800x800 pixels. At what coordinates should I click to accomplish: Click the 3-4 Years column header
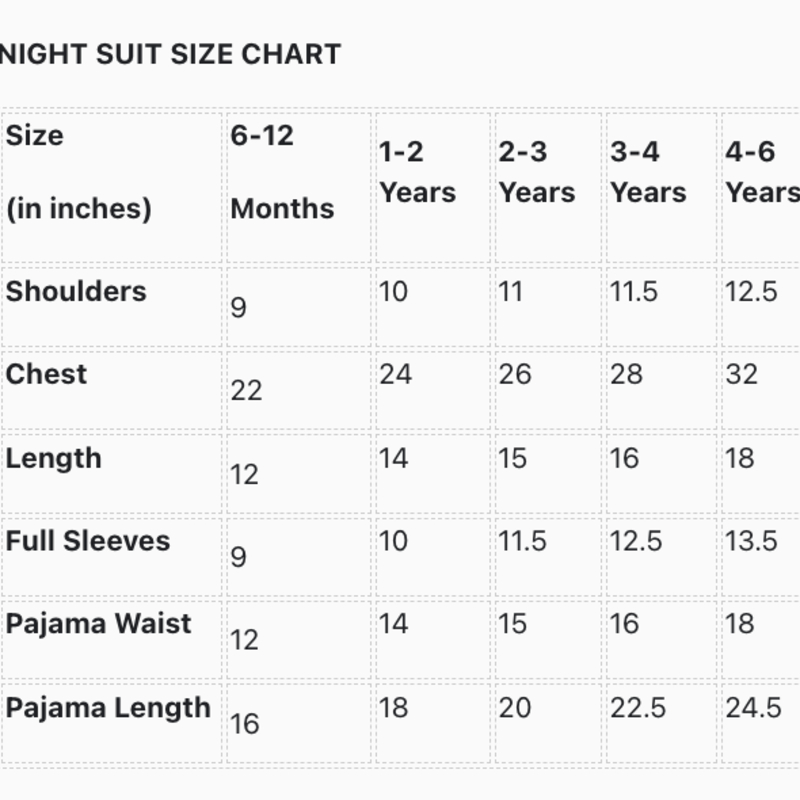[648, 172]
